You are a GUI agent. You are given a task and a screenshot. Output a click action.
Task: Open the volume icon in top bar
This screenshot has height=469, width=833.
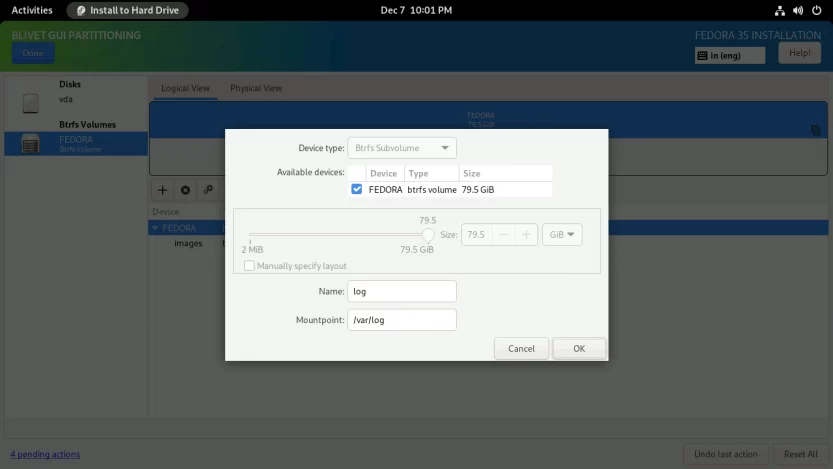click(798, 10)
